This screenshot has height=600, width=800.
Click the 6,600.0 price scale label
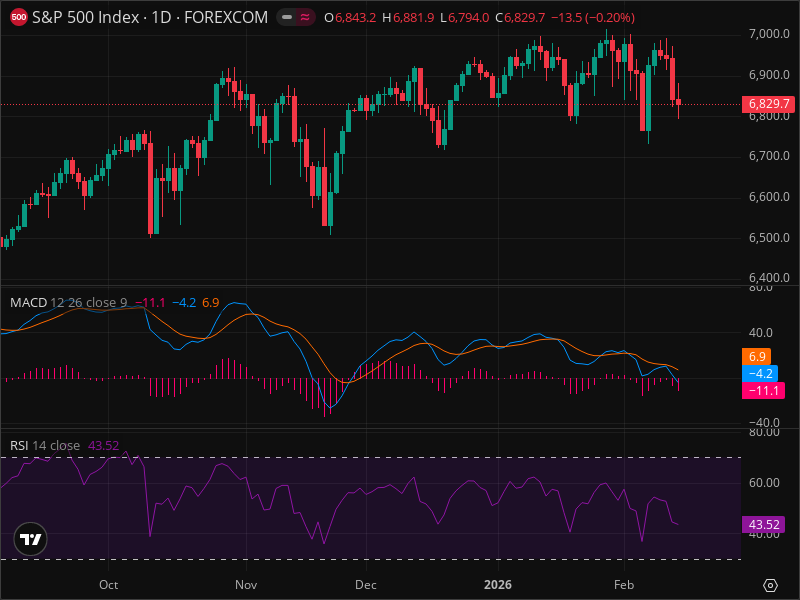(x=769, y=197)
